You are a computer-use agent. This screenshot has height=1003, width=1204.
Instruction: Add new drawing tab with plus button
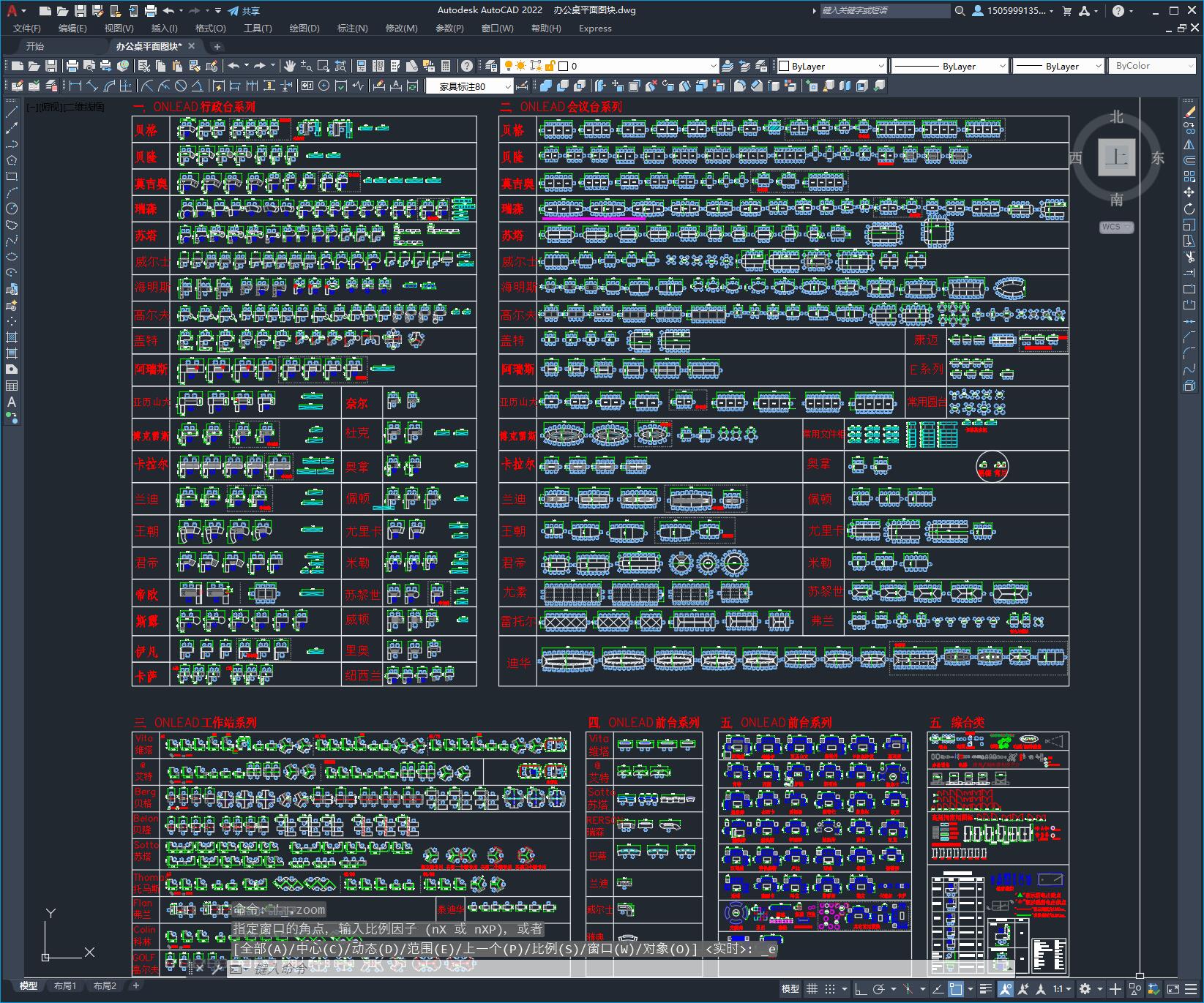pyautogui.click(x=217, y=46)
